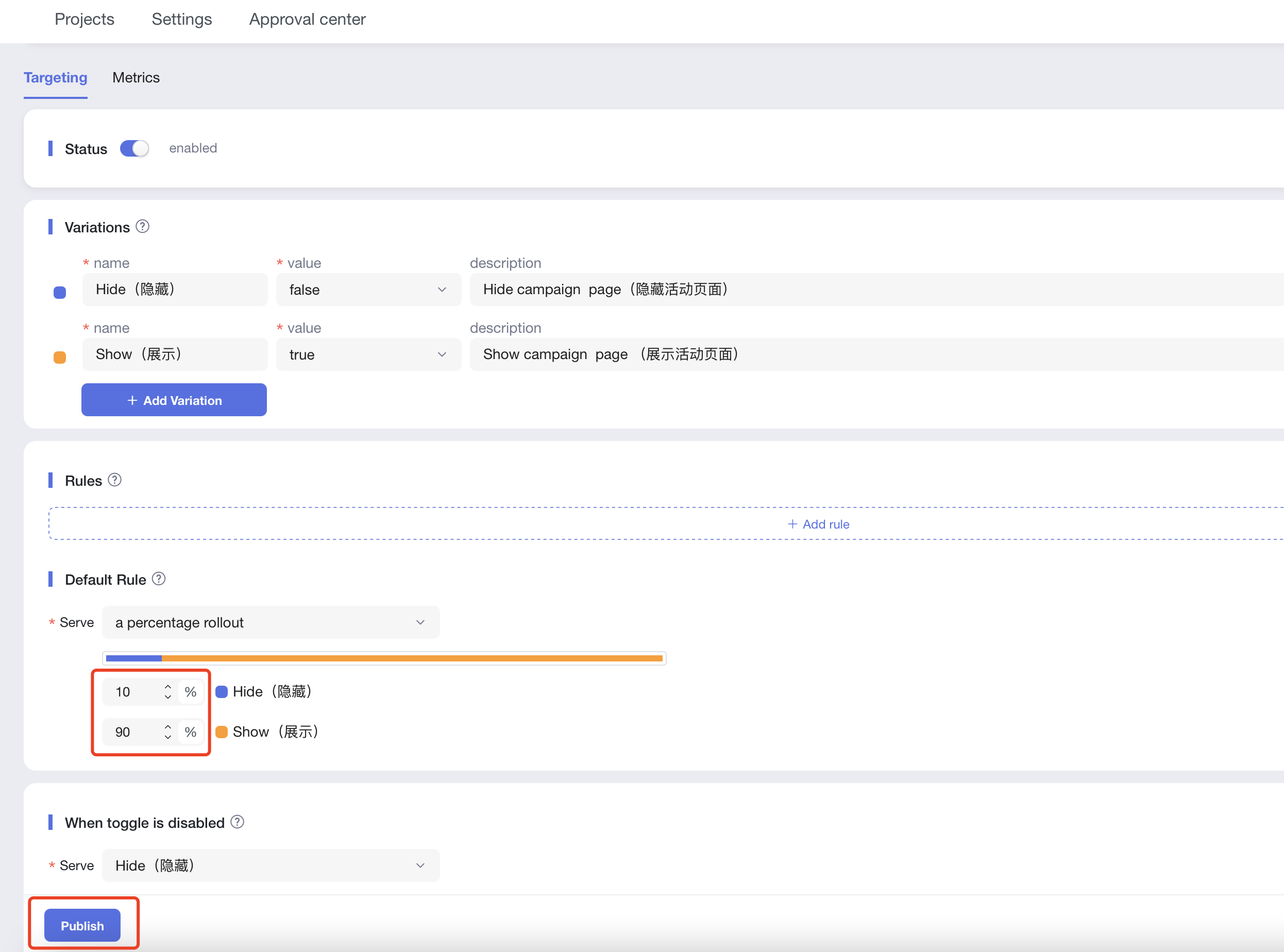The image size is (1284, 952).
Task: Open the disabled-toggle Serve Hide dropdown
Action: (271, 865)
